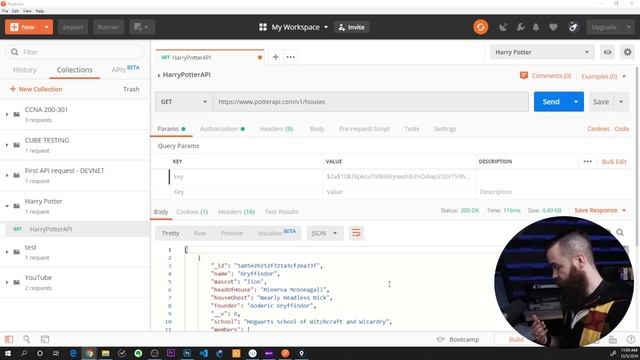Open the satellite capture requests icon
This screenshot has height=360, width=640.
(x=503, y=27)
